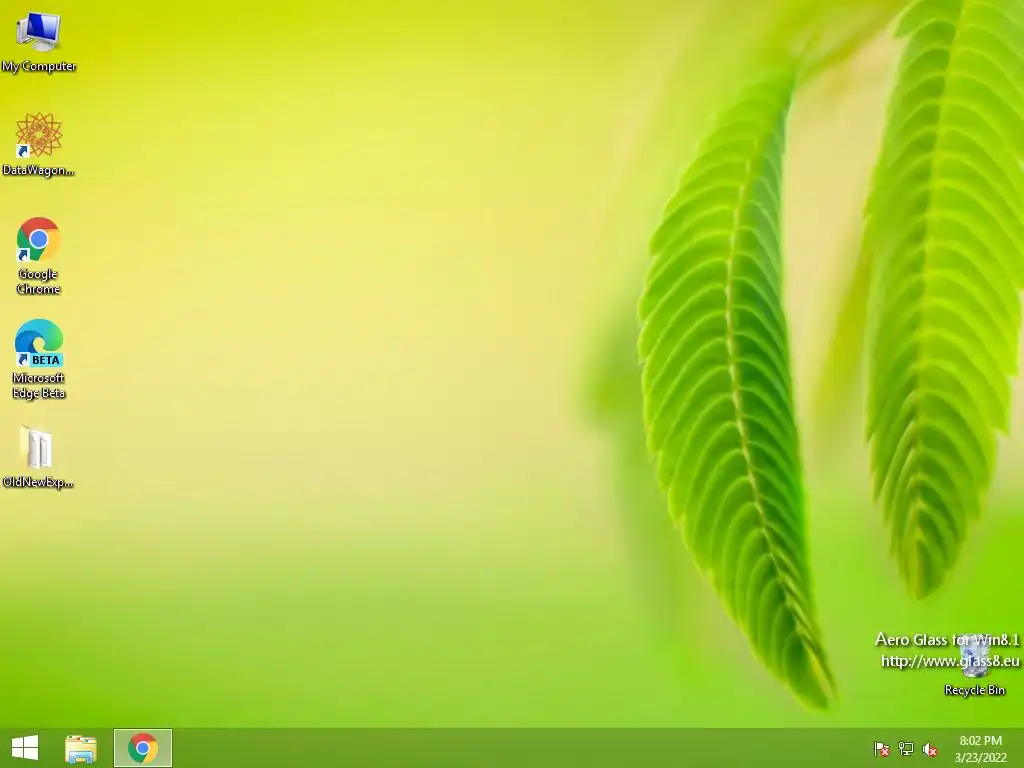This screenshot has width=1024, height=768.
Task: Open File Explorer from the taskbar
Action: (x=81, y=748)
